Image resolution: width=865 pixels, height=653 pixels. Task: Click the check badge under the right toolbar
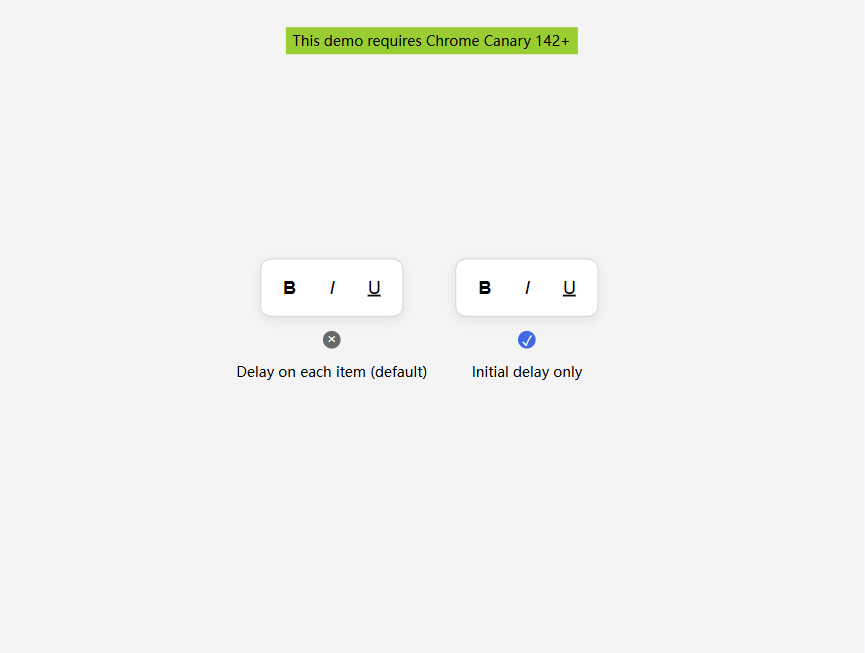(x=527, y=340)
